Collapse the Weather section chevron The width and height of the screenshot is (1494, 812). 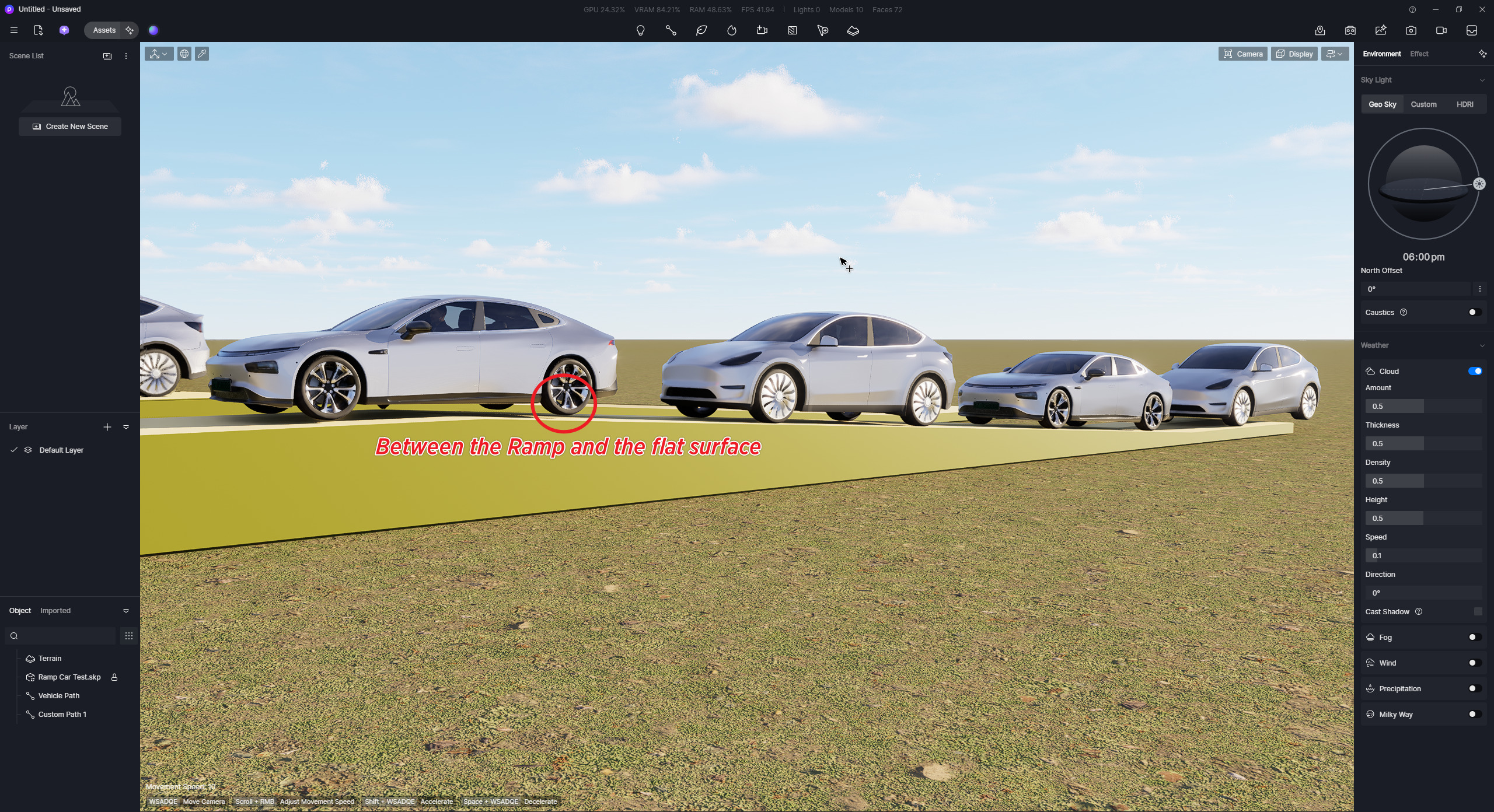tap(1482, 345)
